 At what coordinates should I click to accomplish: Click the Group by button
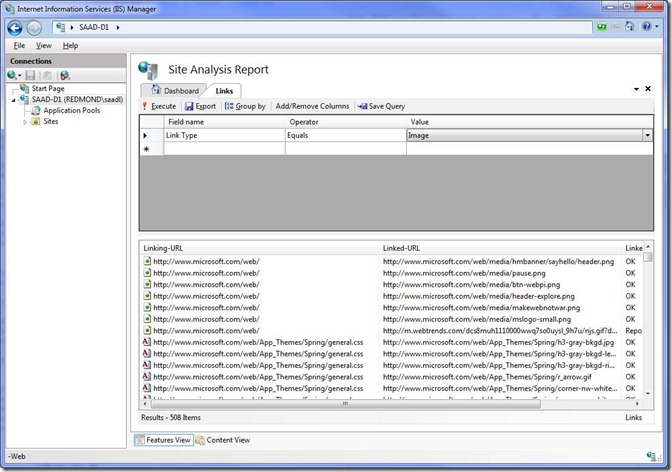(245, 106)
